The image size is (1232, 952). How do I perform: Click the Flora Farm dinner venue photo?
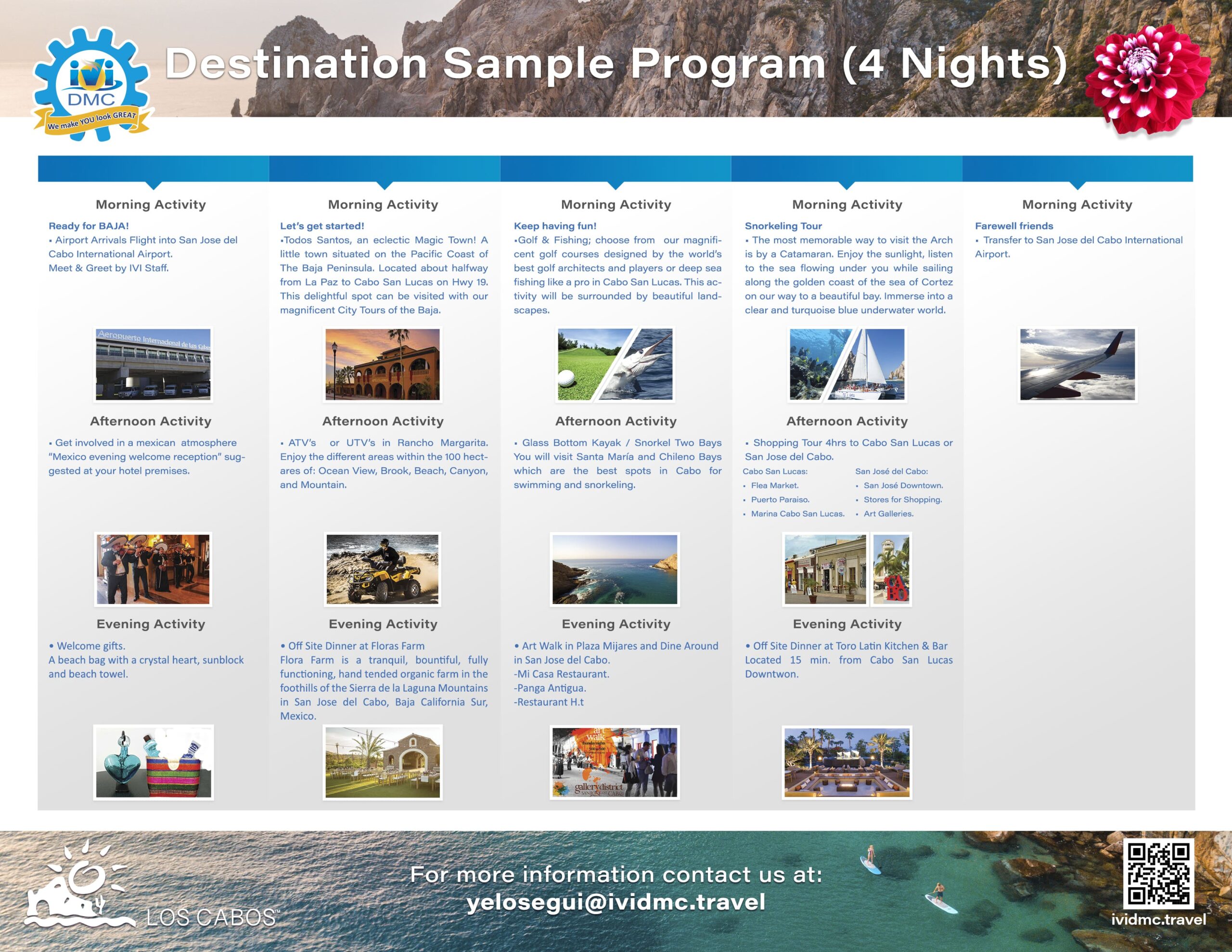[x=383, y=762]
